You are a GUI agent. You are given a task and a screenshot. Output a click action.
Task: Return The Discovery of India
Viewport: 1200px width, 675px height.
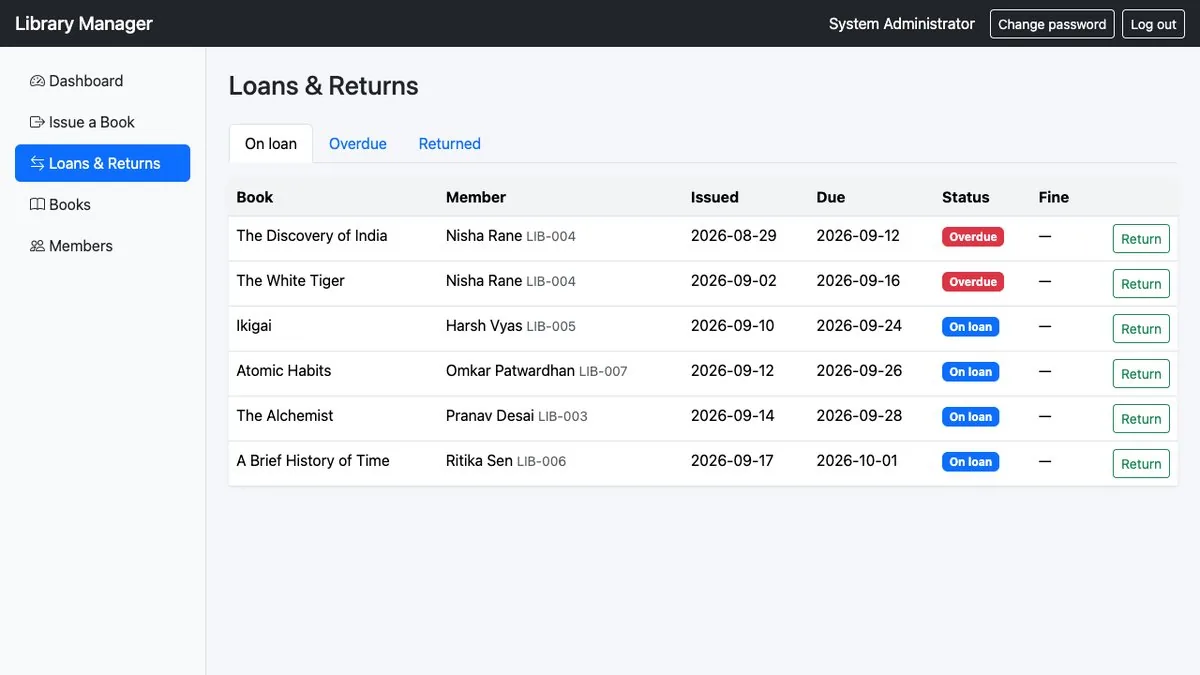(1141, 239)
